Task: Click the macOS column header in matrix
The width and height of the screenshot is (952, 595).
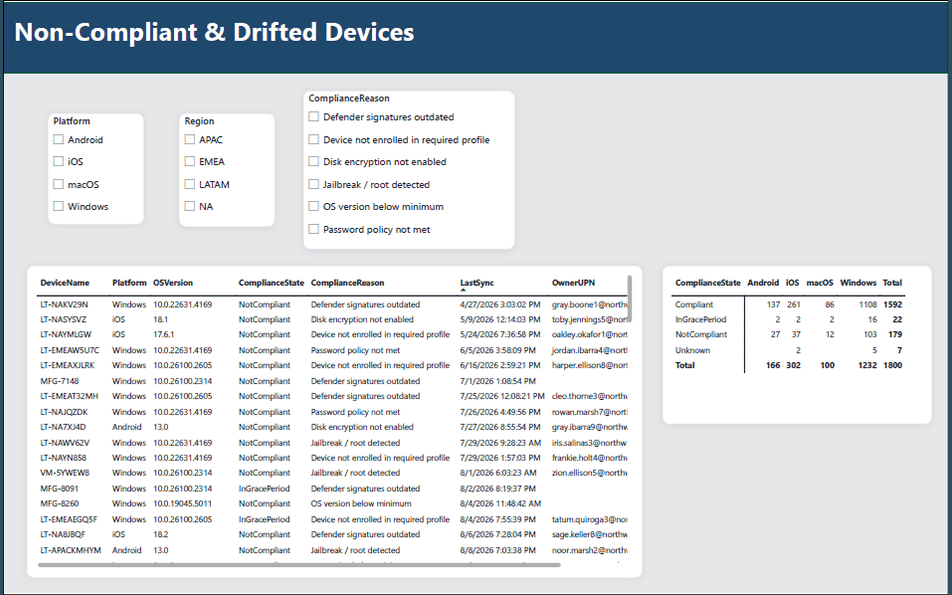Action: click(x=820, y=283)
